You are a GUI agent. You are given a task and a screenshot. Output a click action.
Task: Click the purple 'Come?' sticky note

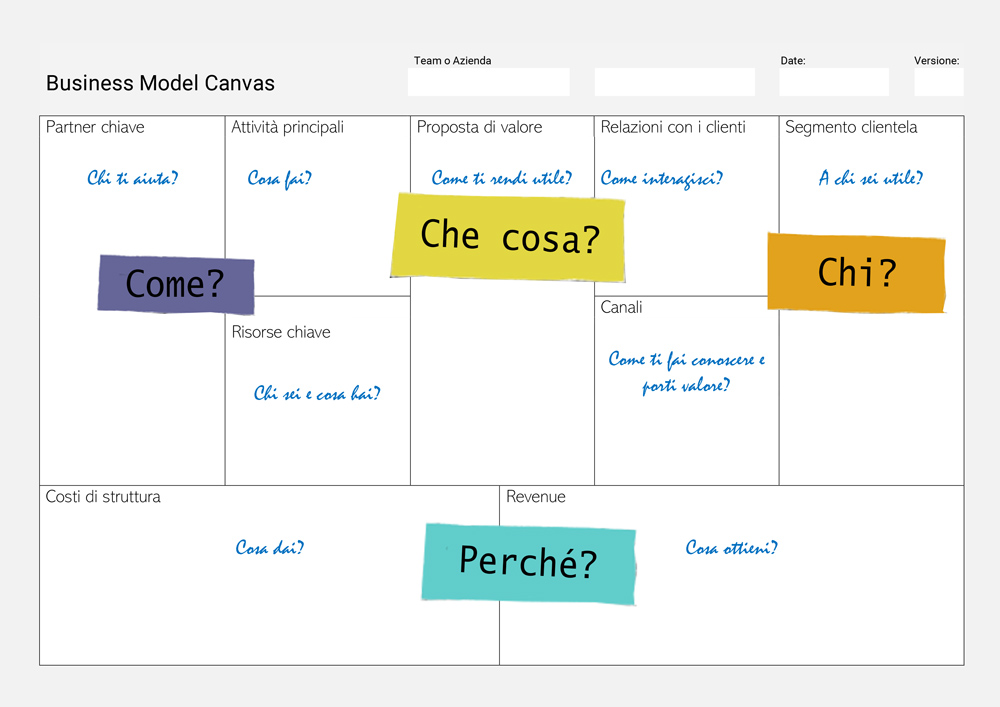tap(176, 284)
